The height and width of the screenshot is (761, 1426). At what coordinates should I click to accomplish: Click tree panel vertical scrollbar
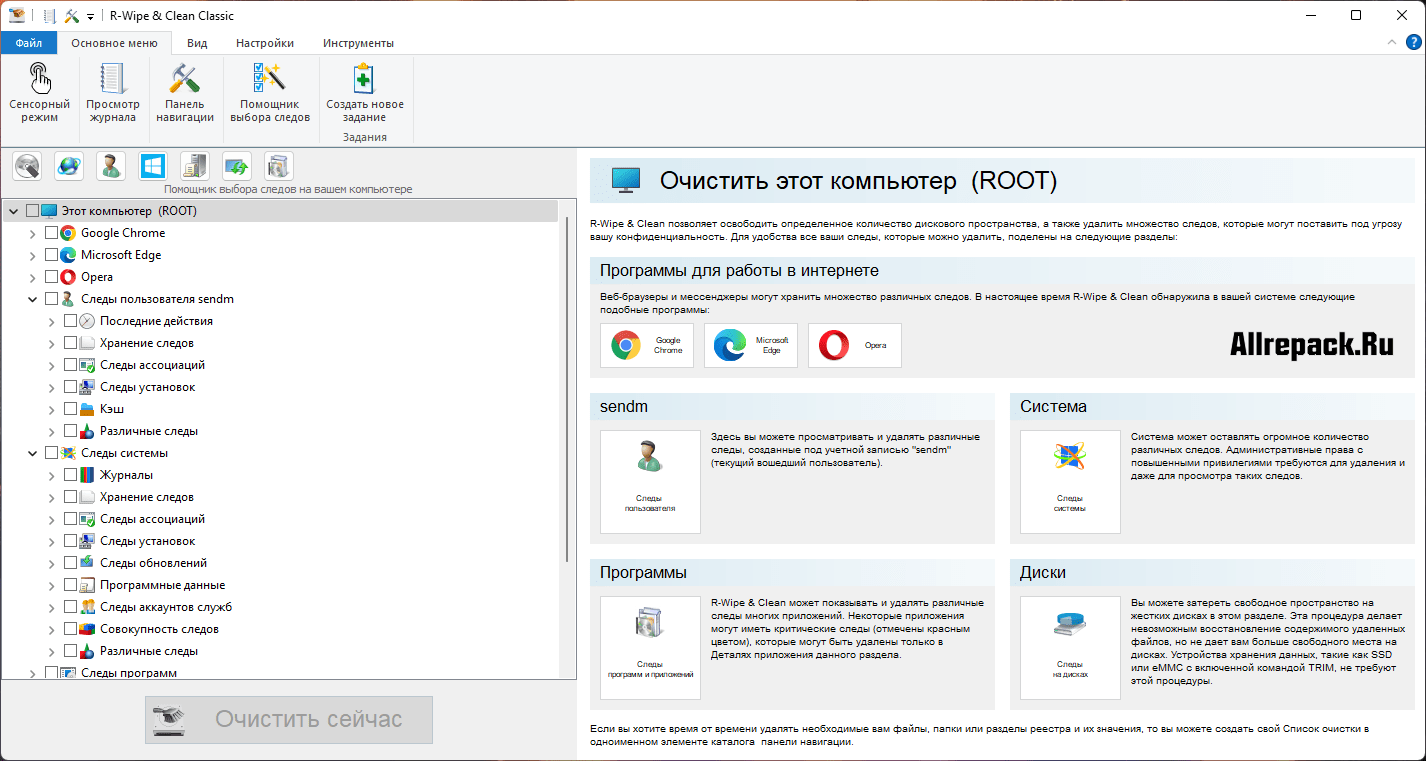pyautogui.click(x=568, y=390)
